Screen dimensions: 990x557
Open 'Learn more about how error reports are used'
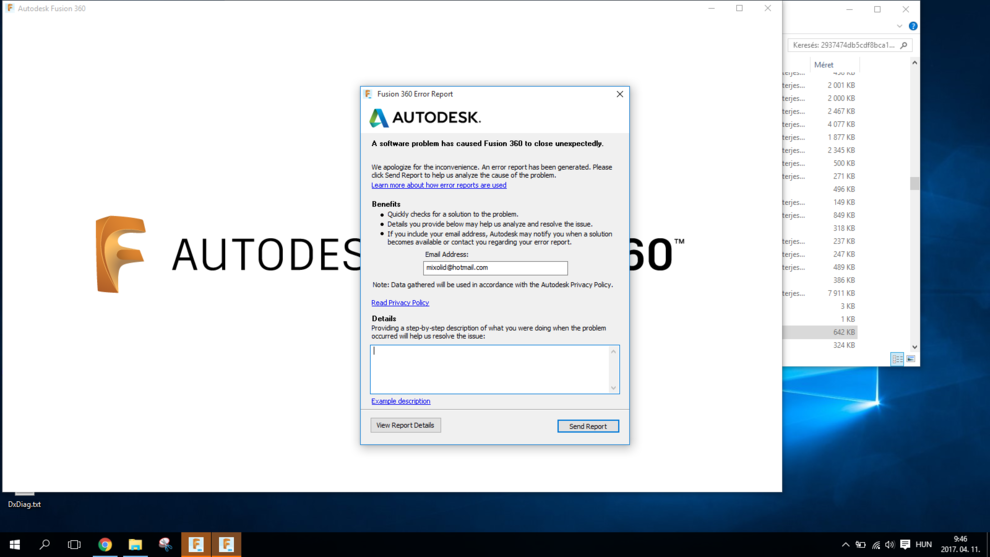439,185
